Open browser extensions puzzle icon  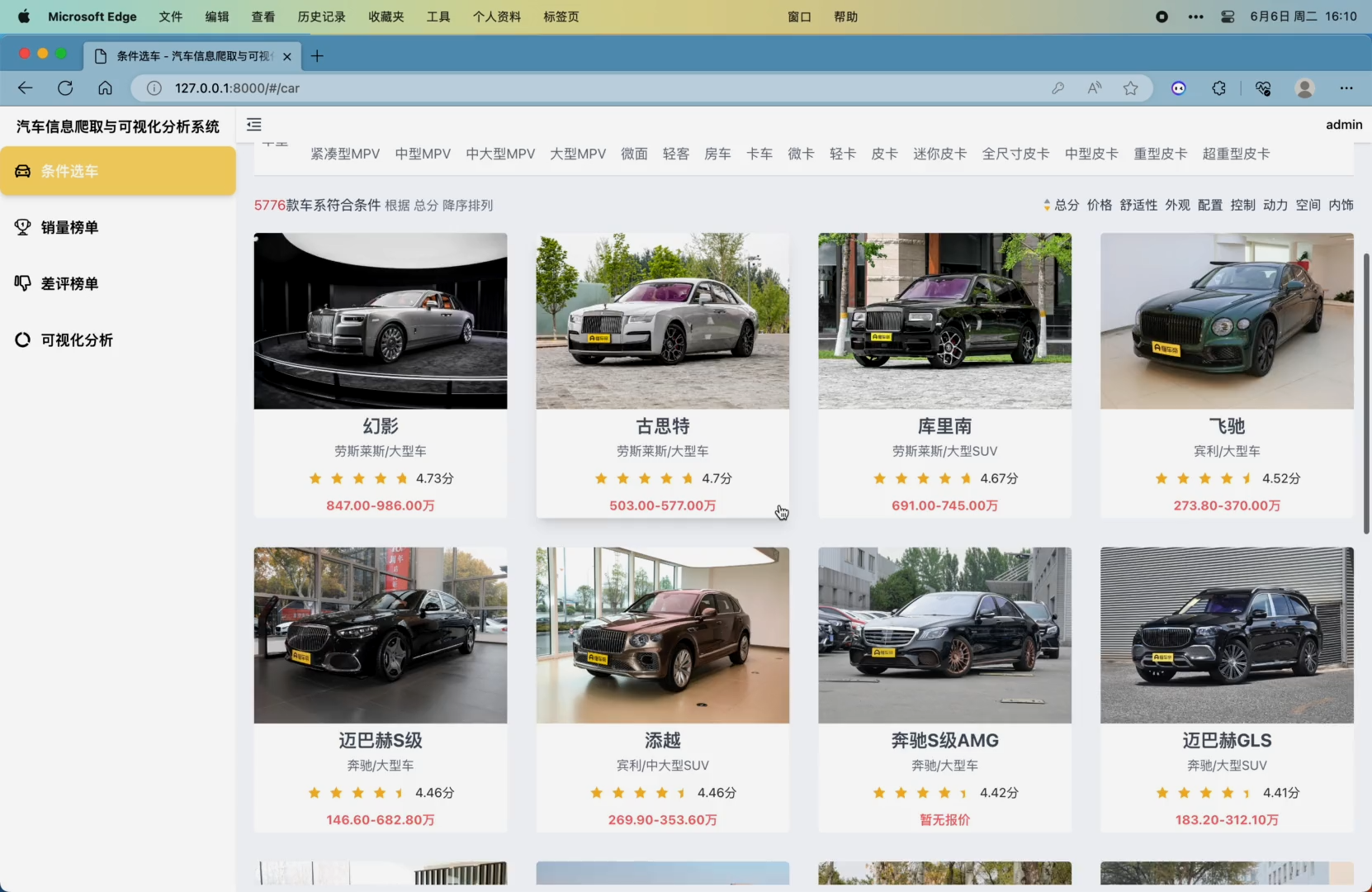click(1219, 88)
